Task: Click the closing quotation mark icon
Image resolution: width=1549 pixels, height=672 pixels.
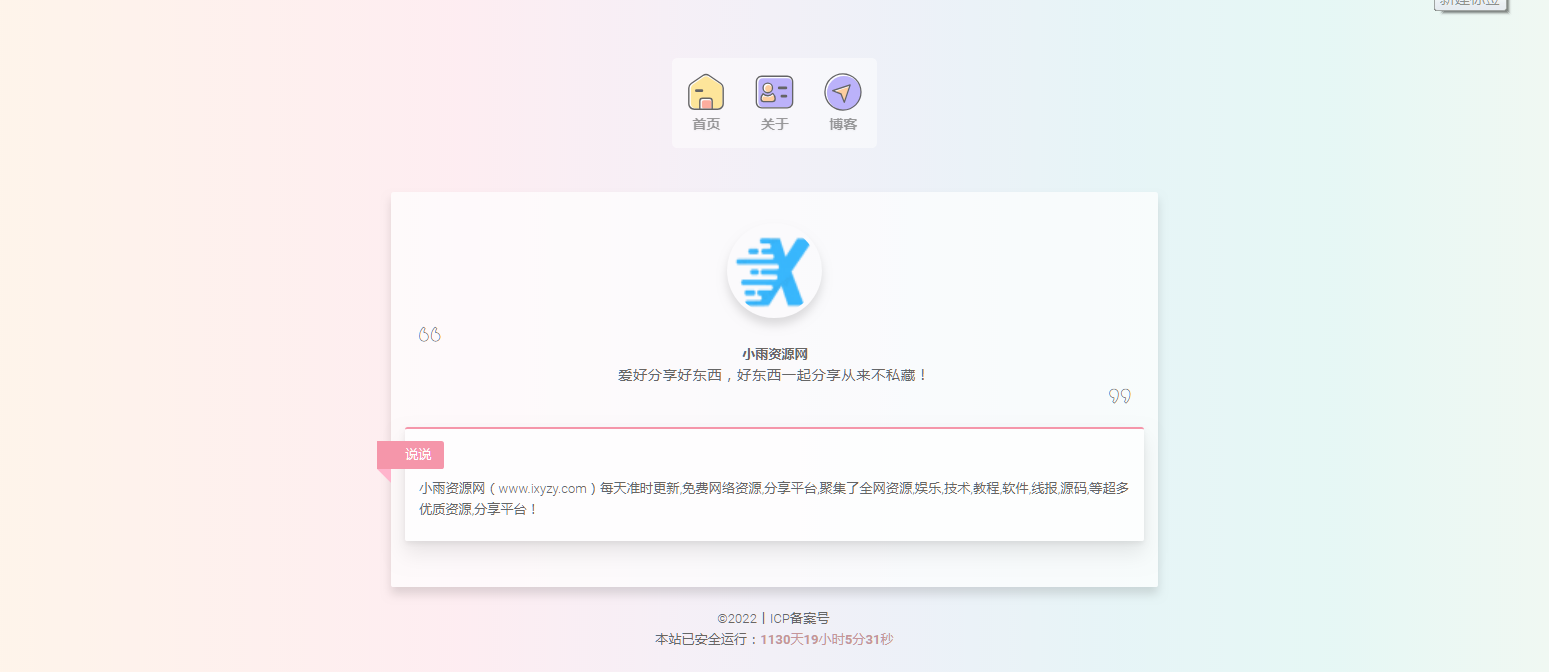Action: click(x=1119, y=396)
